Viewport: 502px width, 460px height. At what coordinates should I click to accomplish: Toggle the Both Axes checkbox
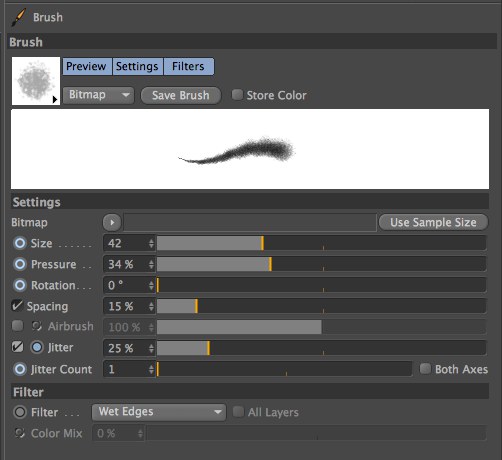coord(425,369)
